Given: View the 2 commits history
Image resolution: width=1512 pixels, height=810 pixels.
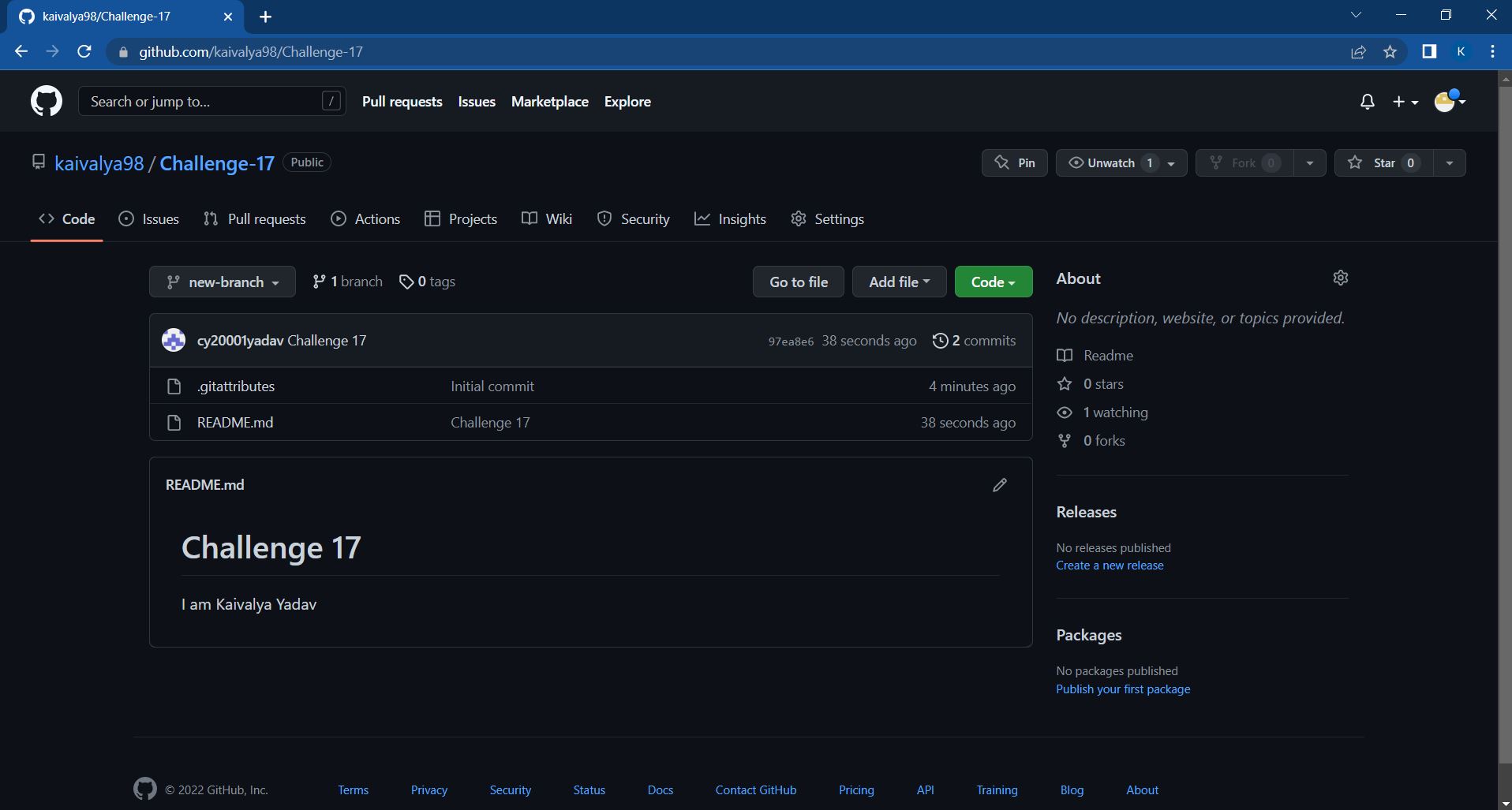Looking at the screenshot, I should [x=974, y=341].
